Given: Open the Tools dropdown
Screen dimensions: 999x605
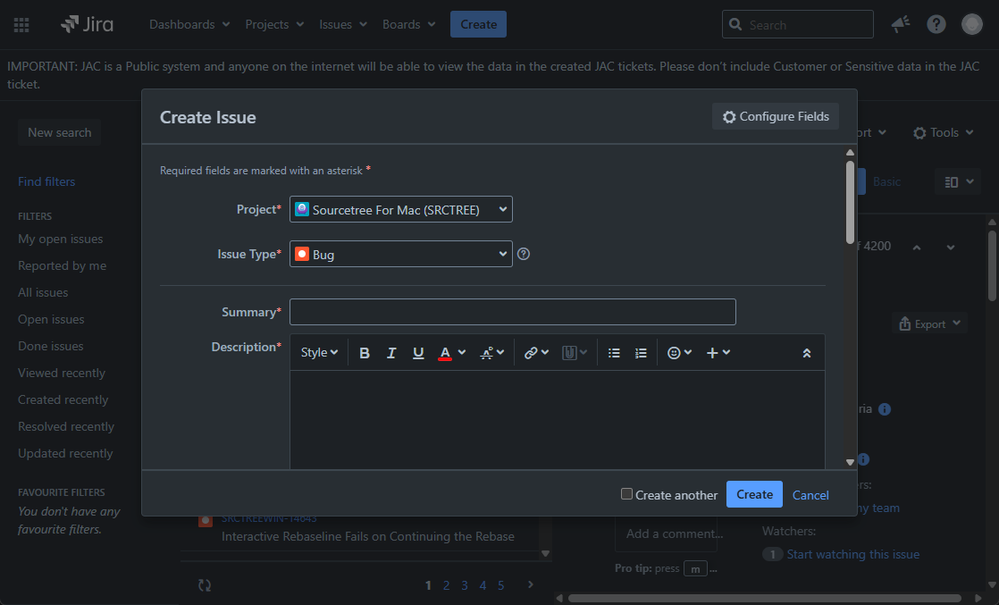Looking at the screenshot, I should coord(944,133).
